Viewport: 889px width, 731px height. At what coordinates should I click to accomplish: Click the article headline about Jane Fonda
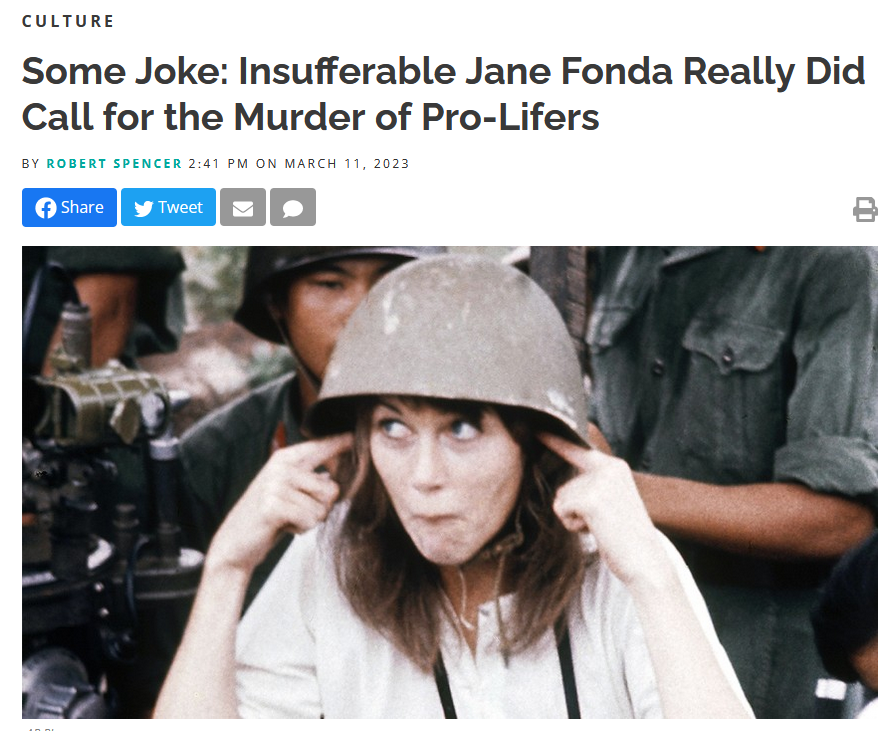point(443,94)
